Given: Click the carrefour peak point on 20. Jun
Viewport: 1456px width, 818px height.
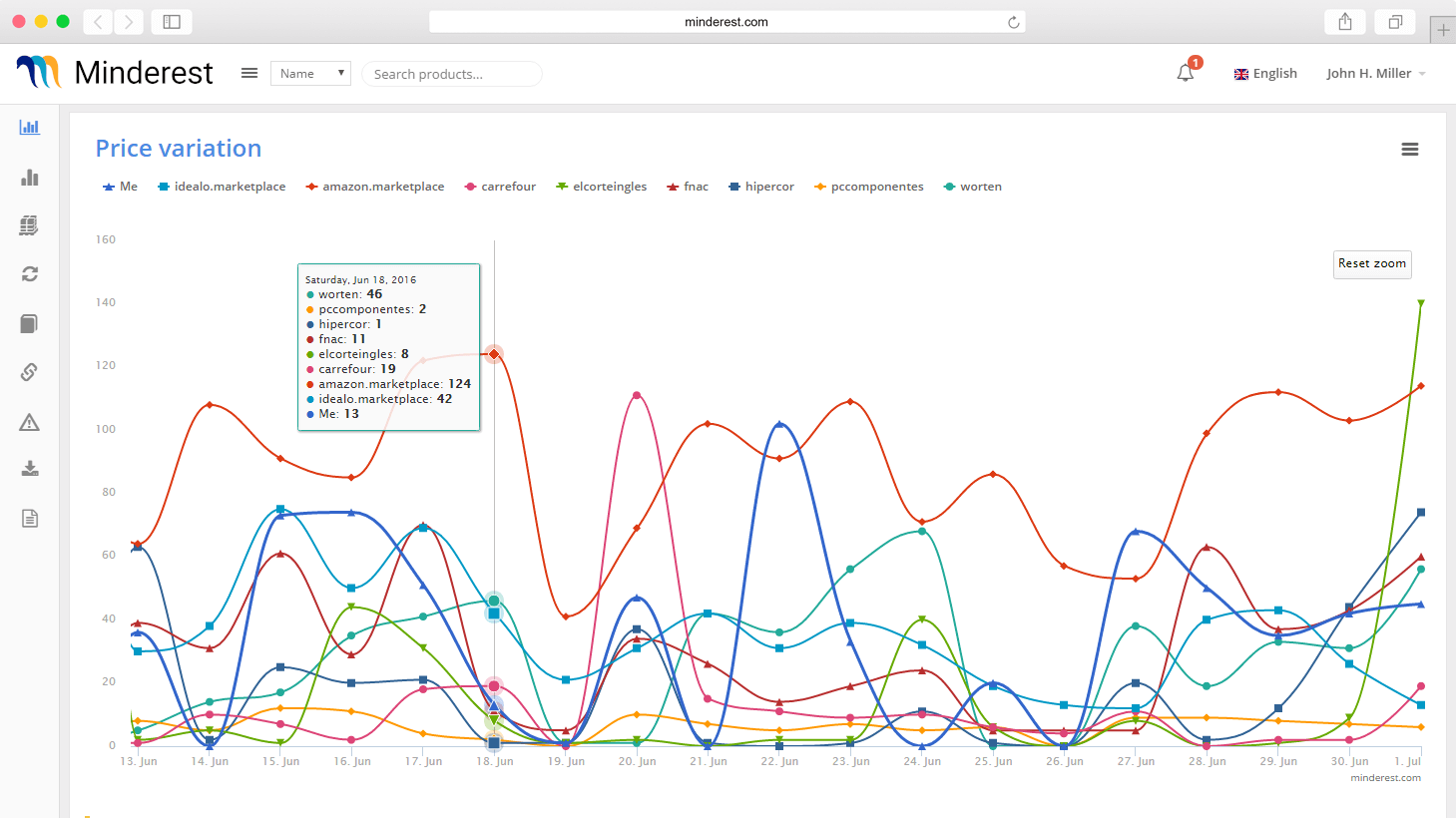Looking at the screenshot, I should tap(637, 395).
